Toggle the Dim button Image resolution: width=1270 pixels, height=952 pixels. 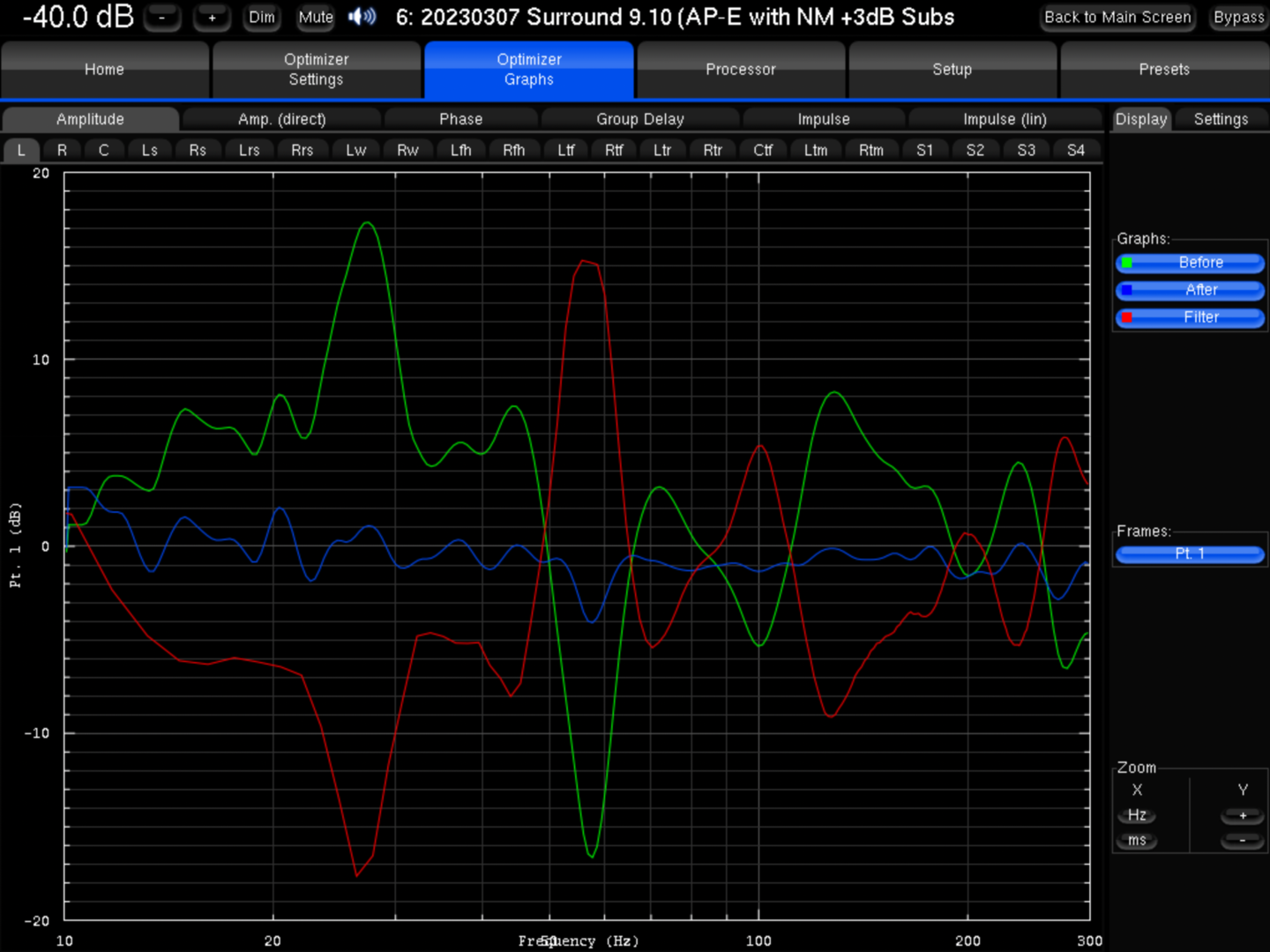click(x=262, y=17)
